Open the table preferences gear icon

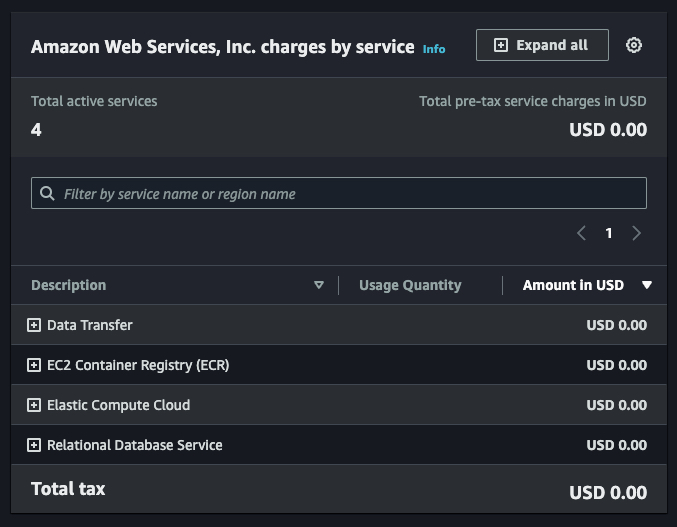tap(633, 45)
